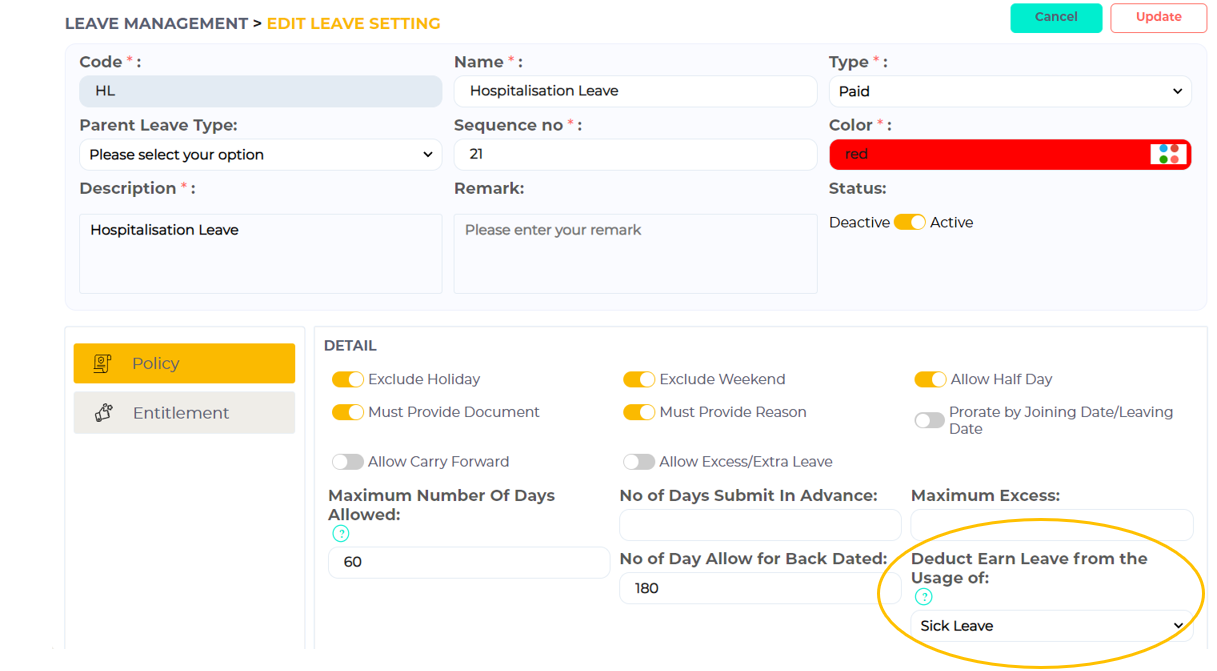Enable the Allow Carry Forward toggle
Viewport: 1217px width, 671px height.
pos(348,462)
